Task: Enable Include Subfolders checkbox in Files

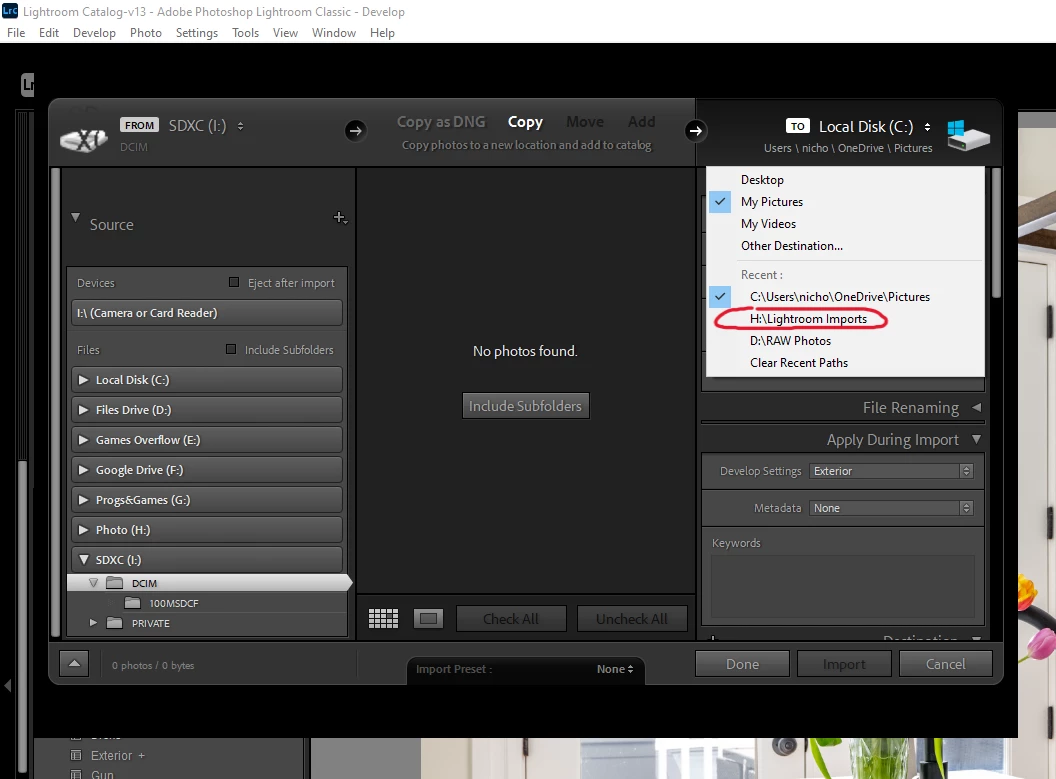Action: click(x=231, y=349)
